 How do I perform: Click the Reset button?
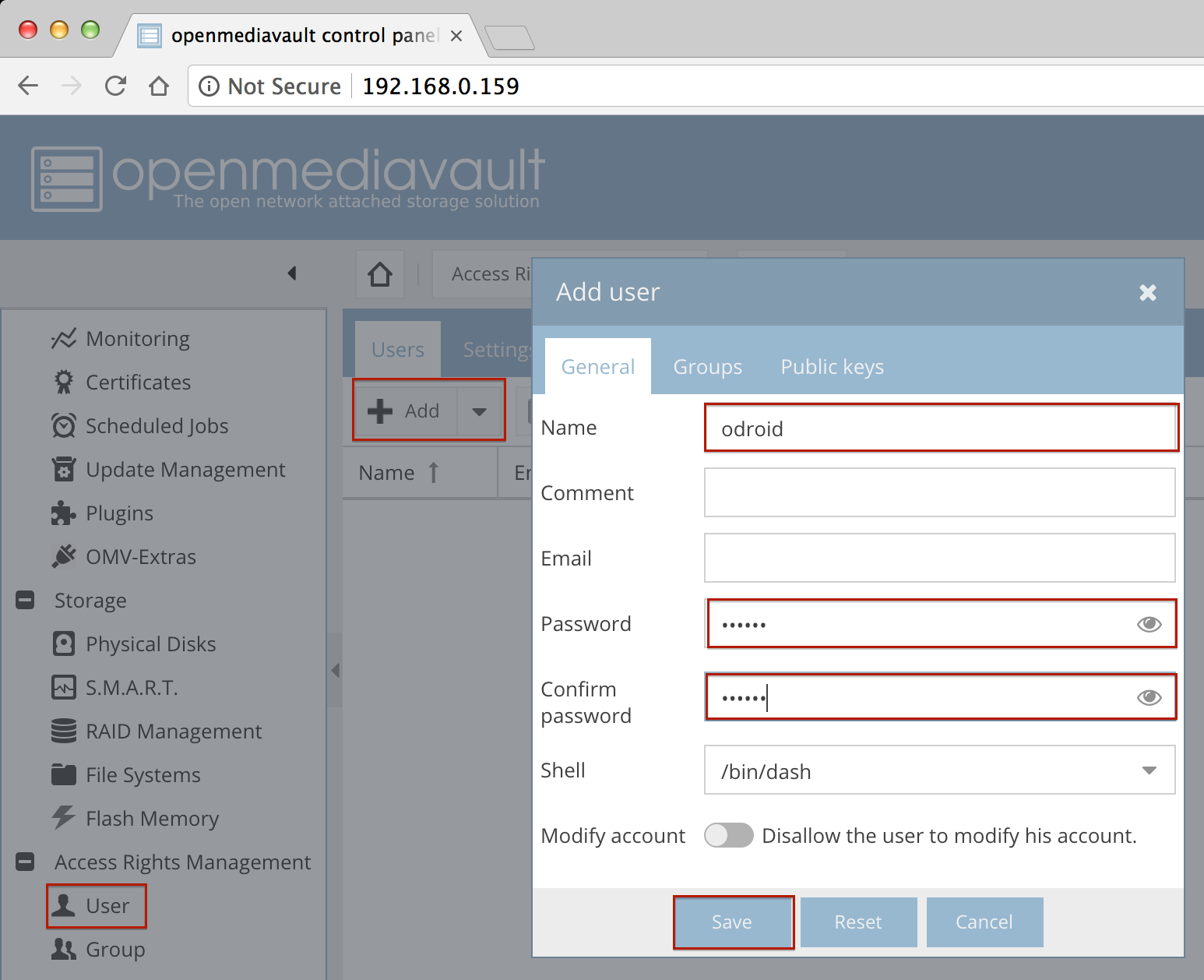[x=858, y=922]
